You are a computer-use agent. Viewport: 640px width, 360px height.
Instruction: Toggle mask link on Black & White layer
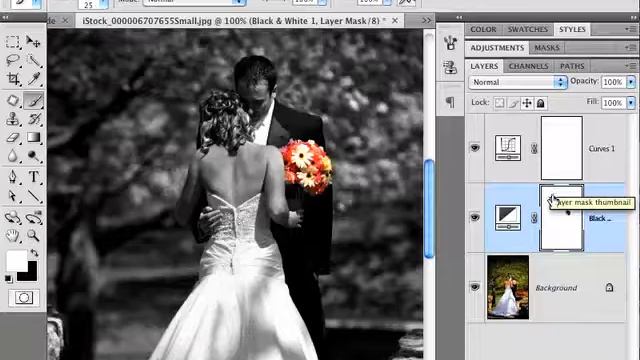[x=534, y=218]
